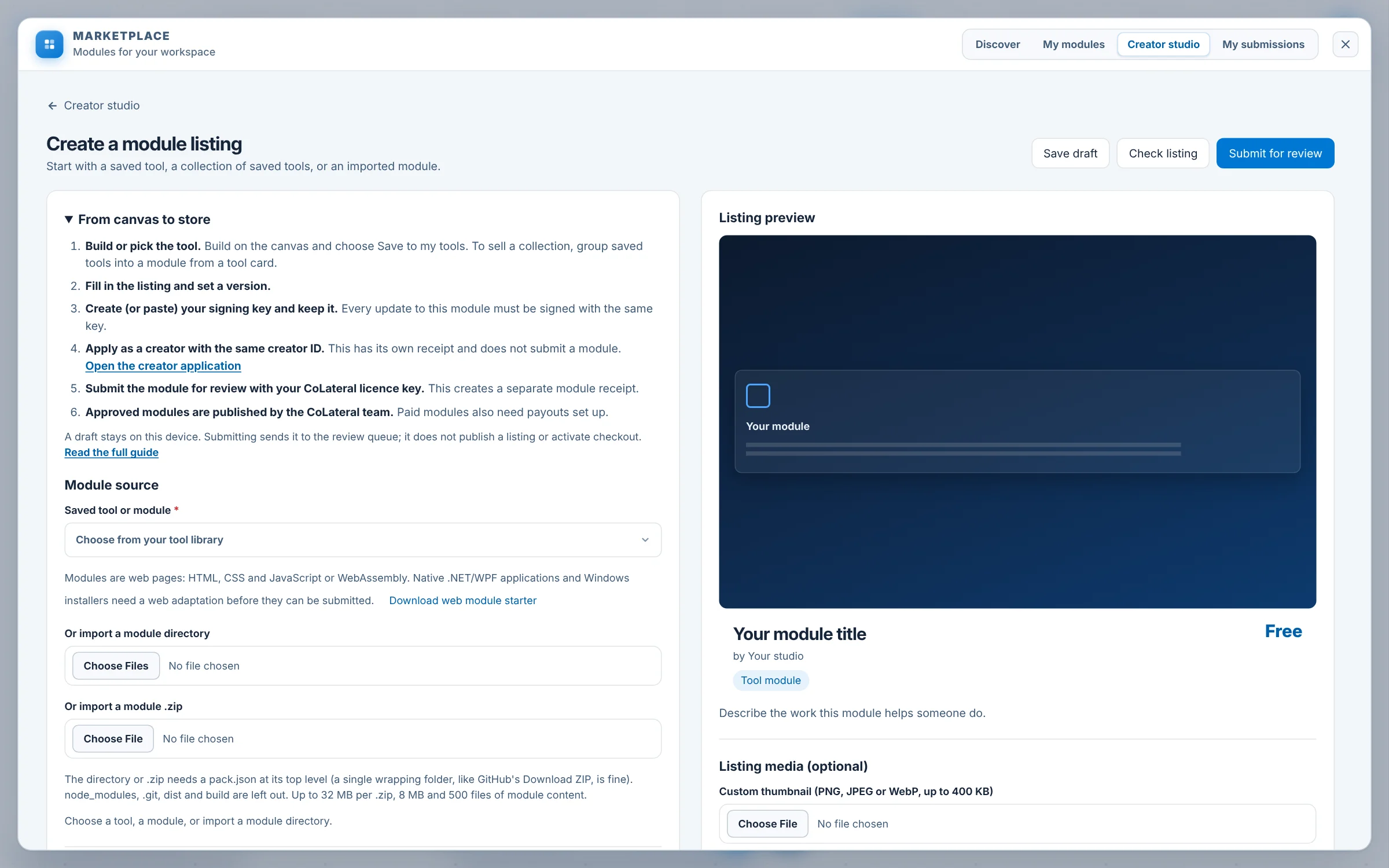Open the My modules tab
The width and height of the screenshot is (1389, 868).
1074,44
